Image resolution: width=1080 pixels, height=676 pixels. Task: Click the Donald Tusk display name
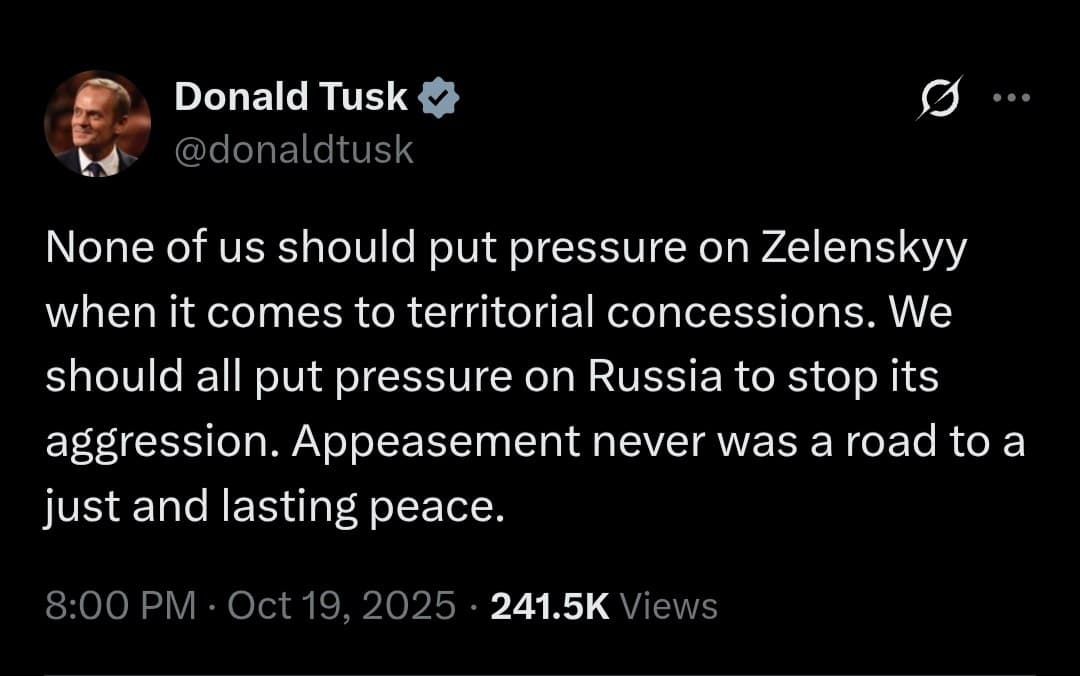pos(293,95)
